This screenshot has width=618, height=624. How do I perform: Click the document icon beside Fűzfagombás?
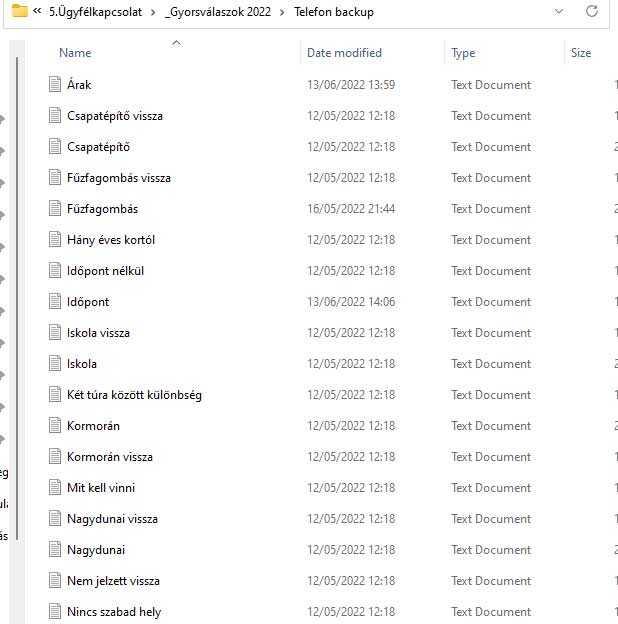tap(55, 209)
